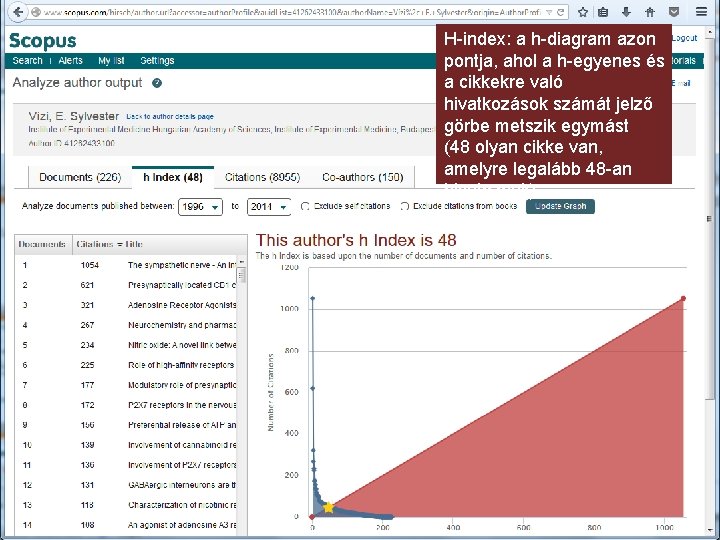The image size is (720, 540).
Task: Click the document list scrollbar thumb
Action: click(x=242, y=275)
